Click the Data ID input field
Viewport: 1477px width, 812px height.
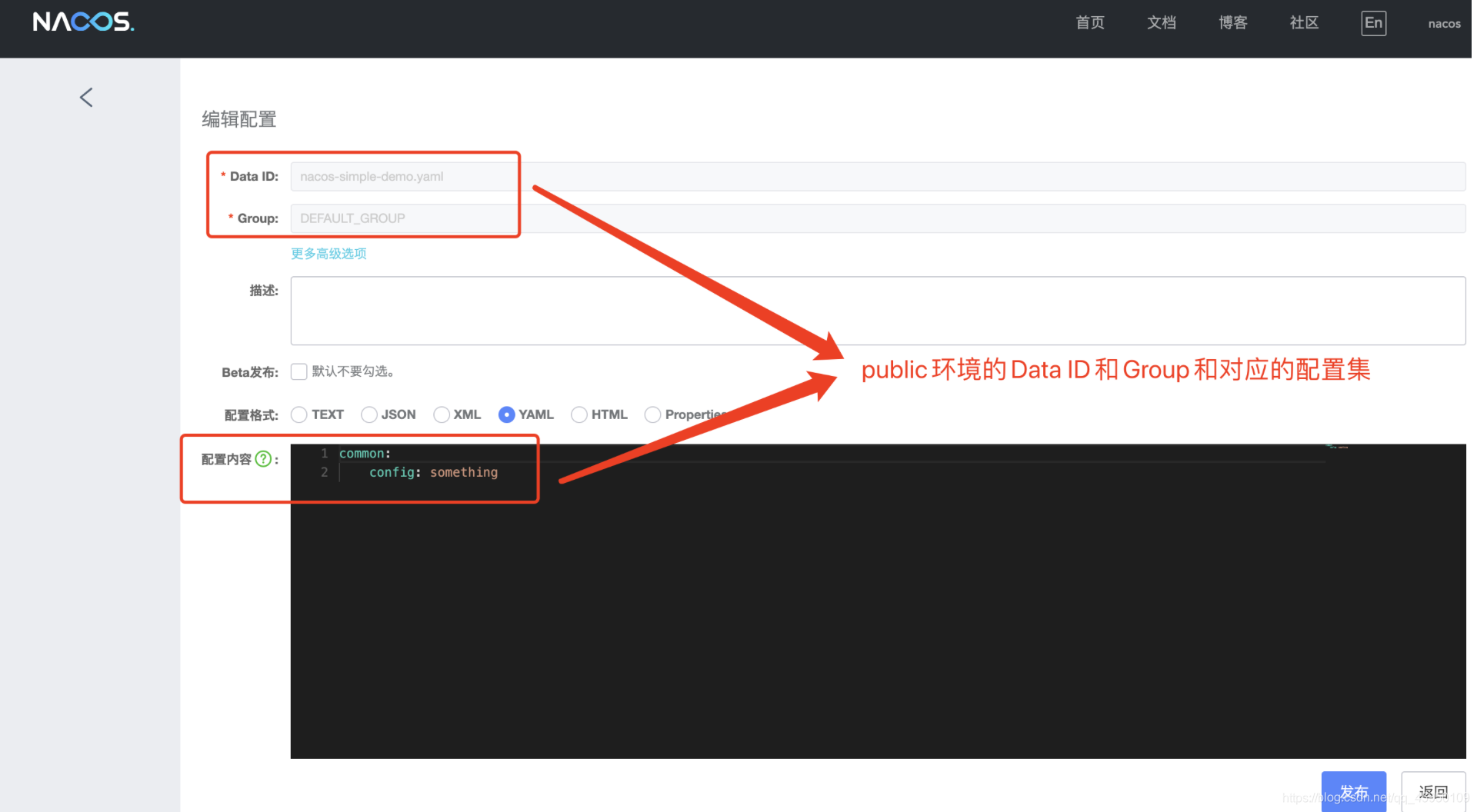878,176
